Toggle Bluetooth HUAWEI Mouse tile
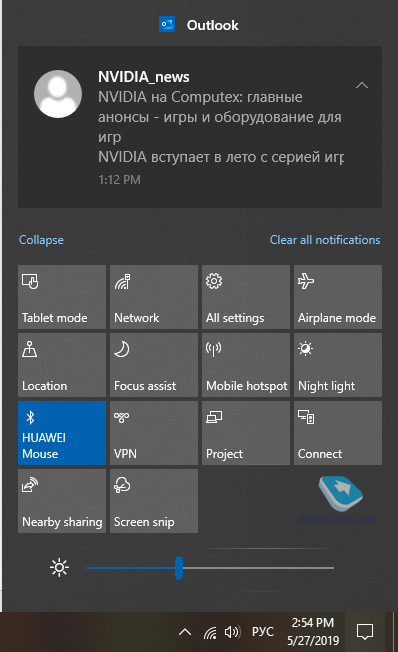398x652 pixels. [x=62, y=433]
